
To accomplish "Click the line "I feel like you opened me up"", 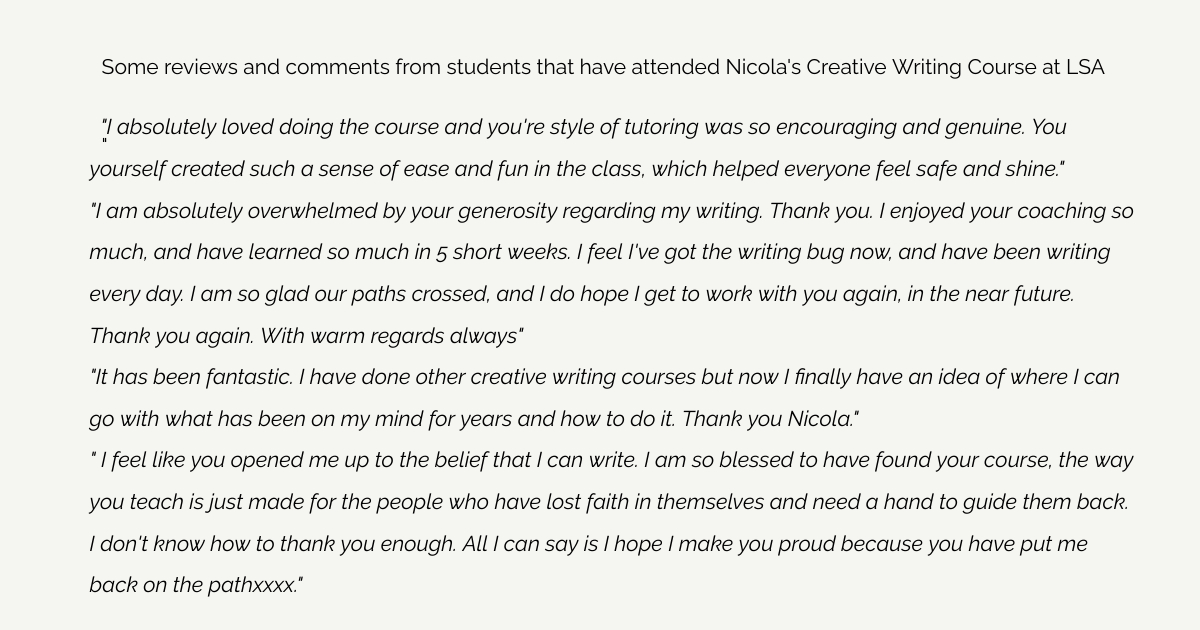I will [612, 461].
